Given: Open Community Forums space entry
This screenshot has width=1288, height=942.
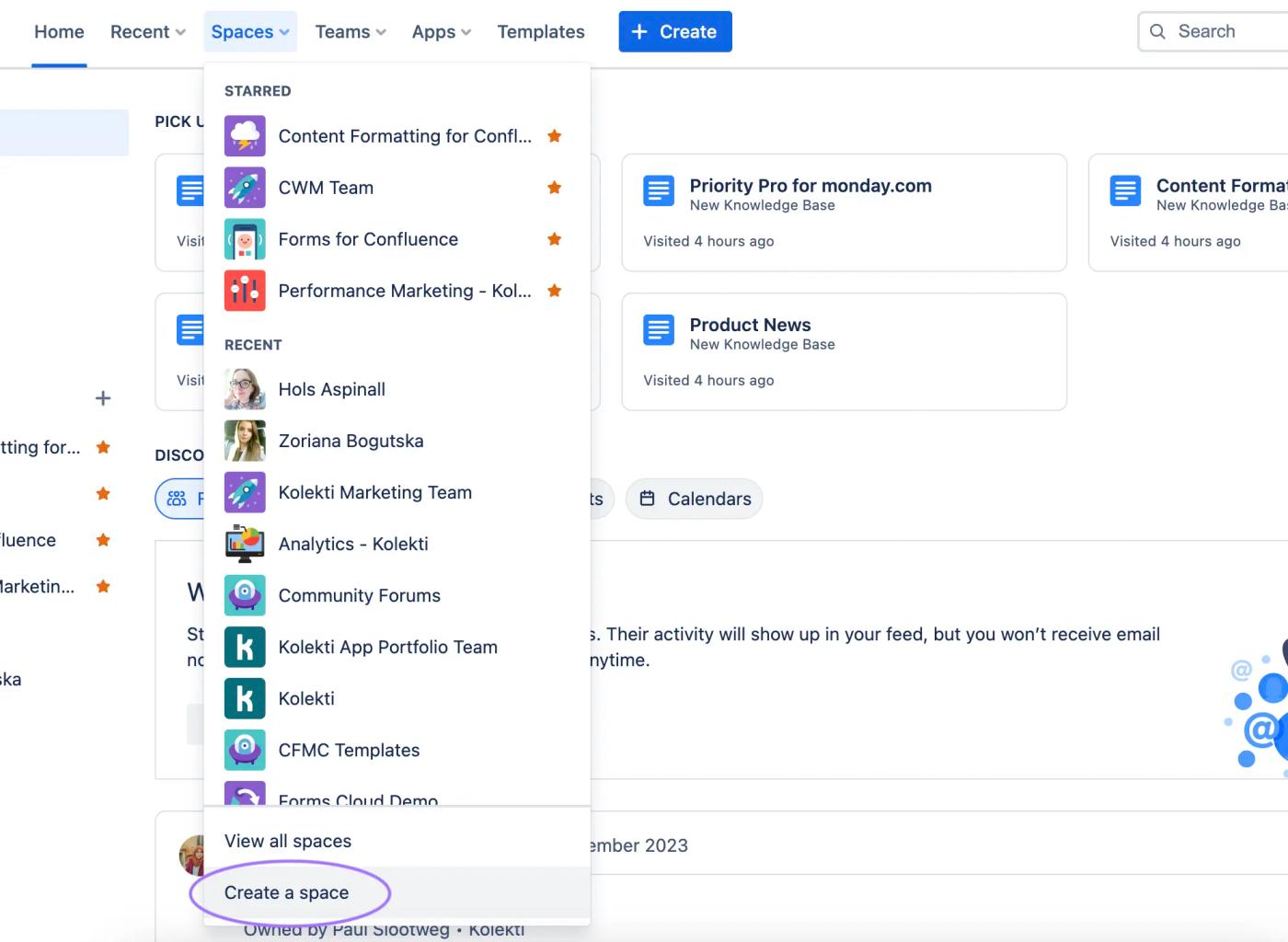Looking at the screenshot, I should 397,595.
